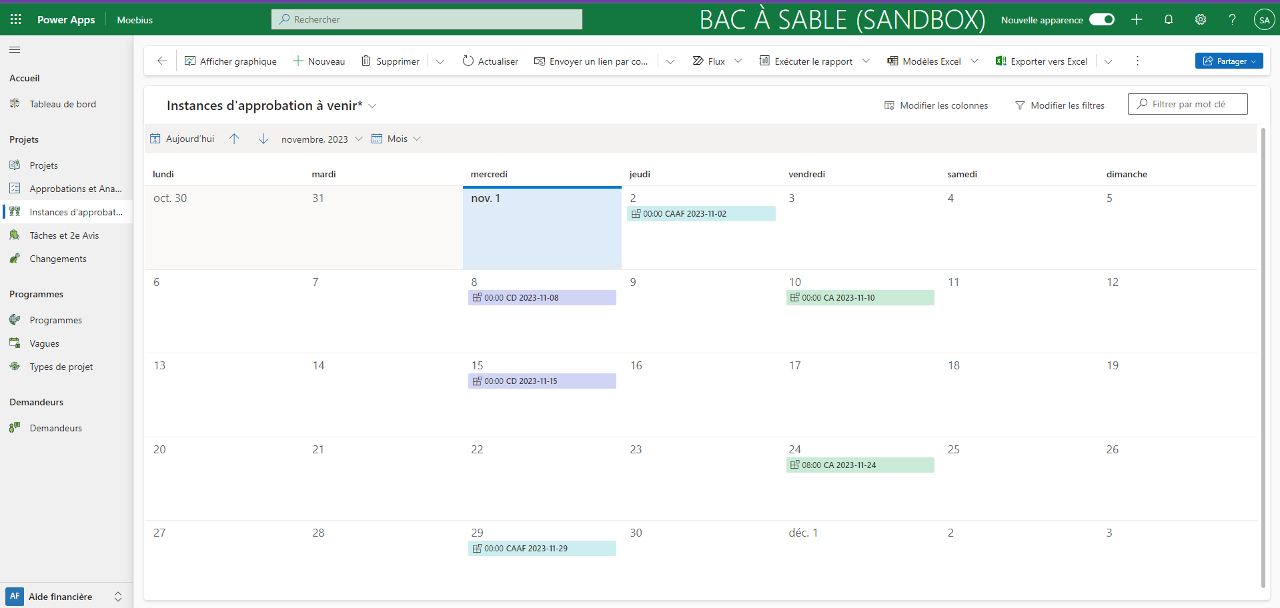Viewport: 1280px width, 608px height.
Task: Open the Power Apps app launcher grid
Action: 15,20
